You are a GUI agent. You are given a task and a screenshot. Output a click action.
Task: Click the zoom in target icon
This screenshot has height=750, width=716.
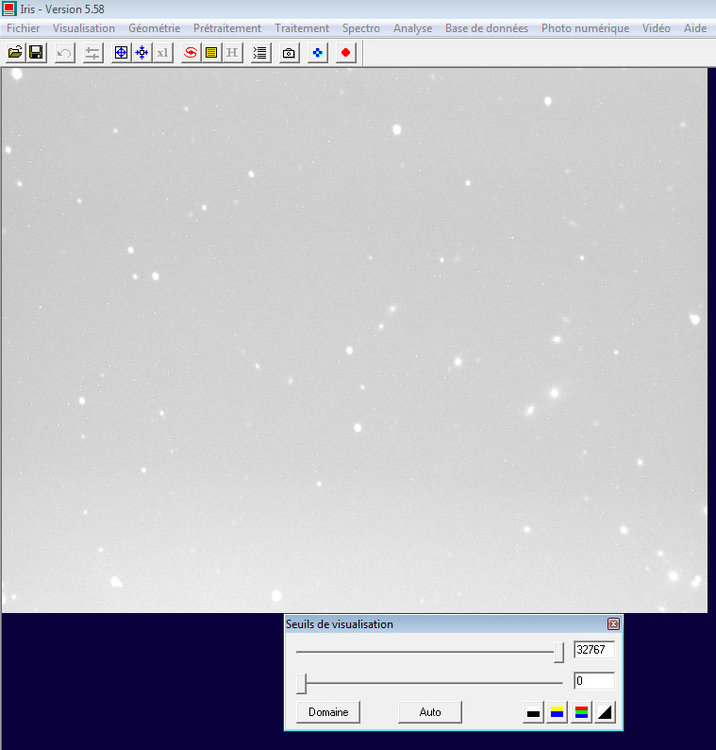[121, 53]
